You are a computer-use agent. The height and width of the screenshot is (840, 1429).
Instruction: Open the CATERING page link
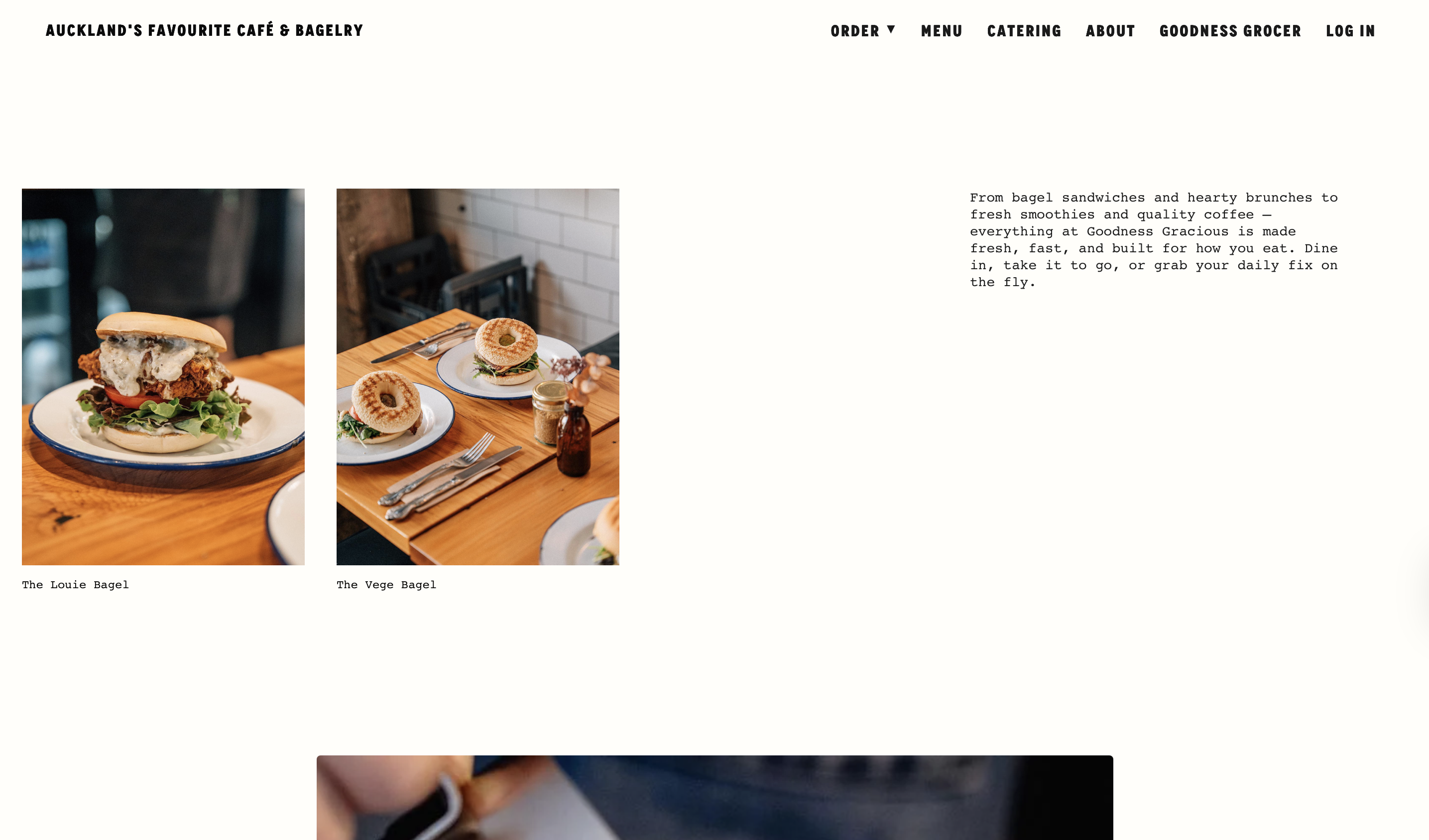tap(1024, 31)
